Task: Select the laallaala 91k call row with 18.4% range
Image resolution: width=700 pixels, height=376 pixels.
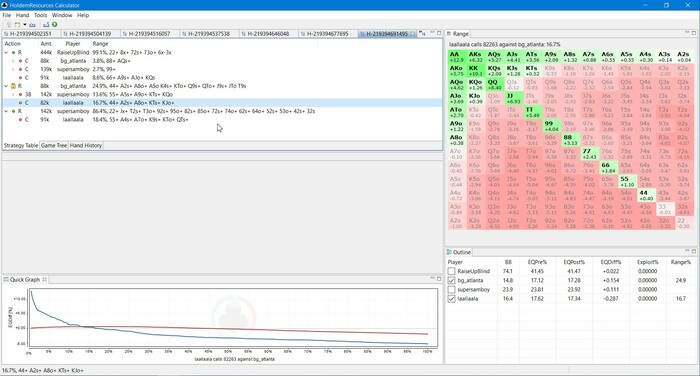Action: (x=222, y=120)
